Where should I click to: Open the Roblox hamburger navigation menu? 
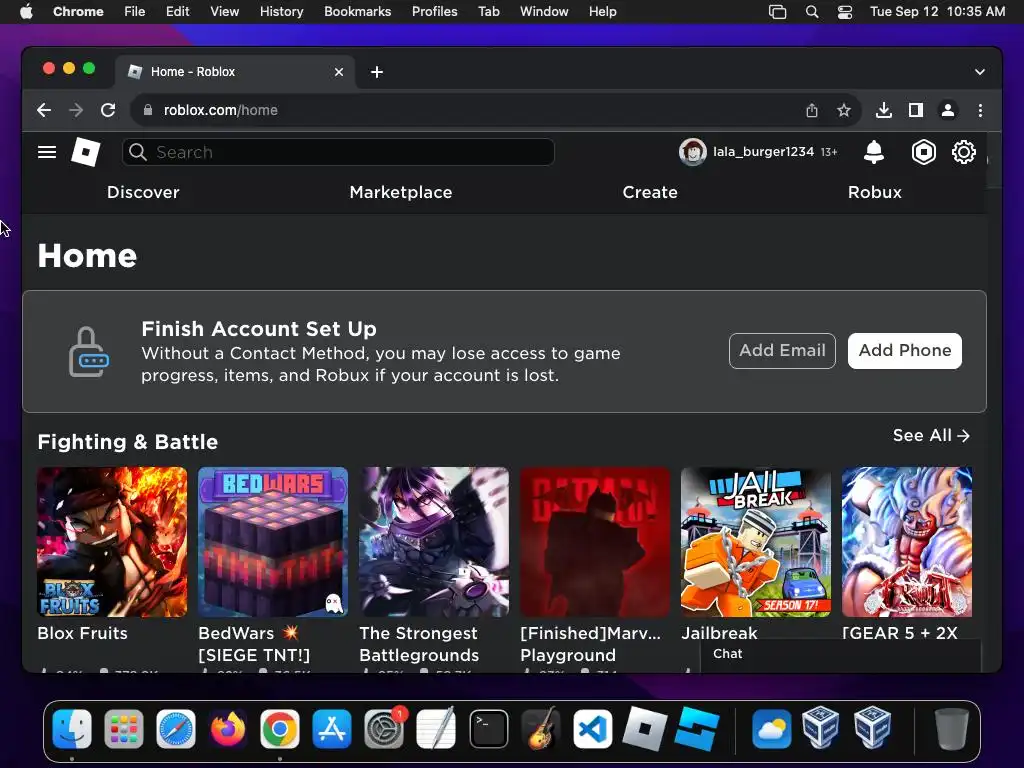(x=47, y=152)
